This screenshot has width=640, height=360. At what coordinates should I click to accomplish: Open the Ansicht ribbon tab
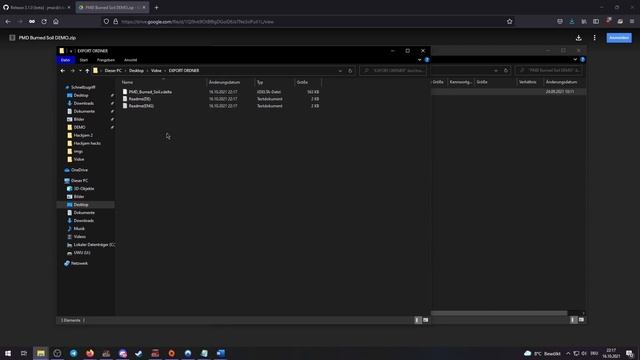(x=131, y=60)
